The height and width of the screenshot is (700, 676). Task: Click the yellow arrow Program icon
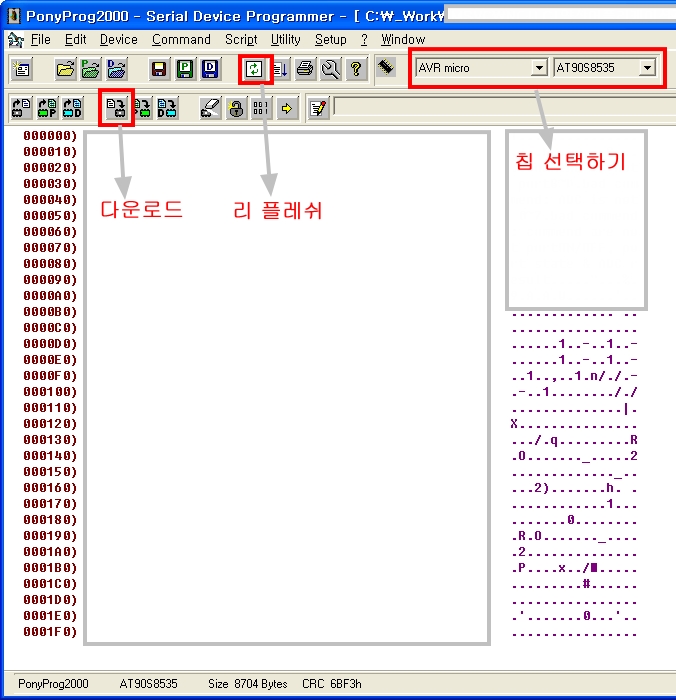pyautogui.click(x=287, y=108)
